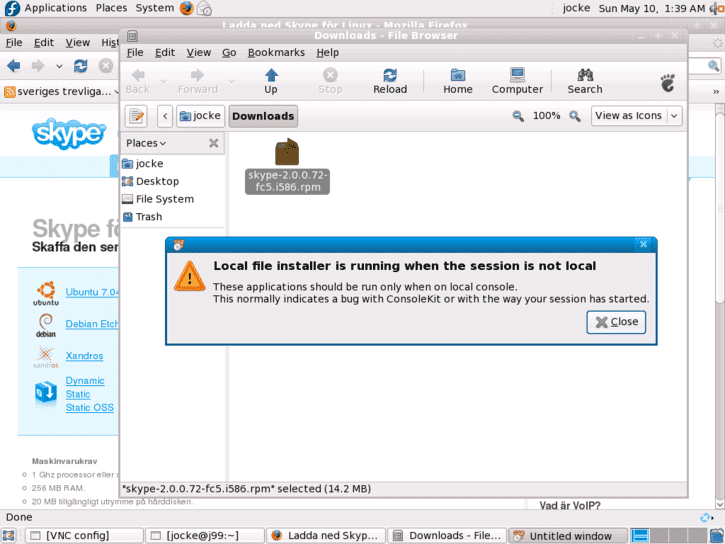Open Firefox Edit menu

44,43
